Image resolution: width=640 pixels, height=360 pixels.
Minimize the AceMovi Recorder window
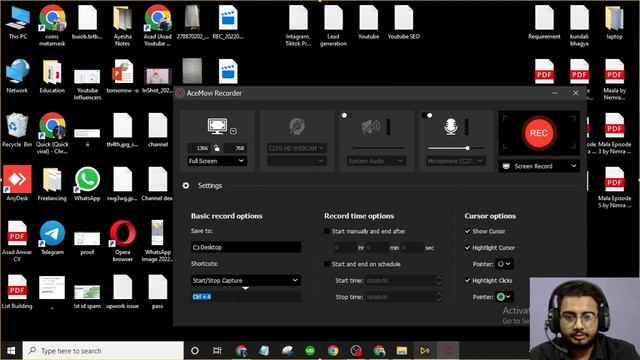[x=555, y=93]
